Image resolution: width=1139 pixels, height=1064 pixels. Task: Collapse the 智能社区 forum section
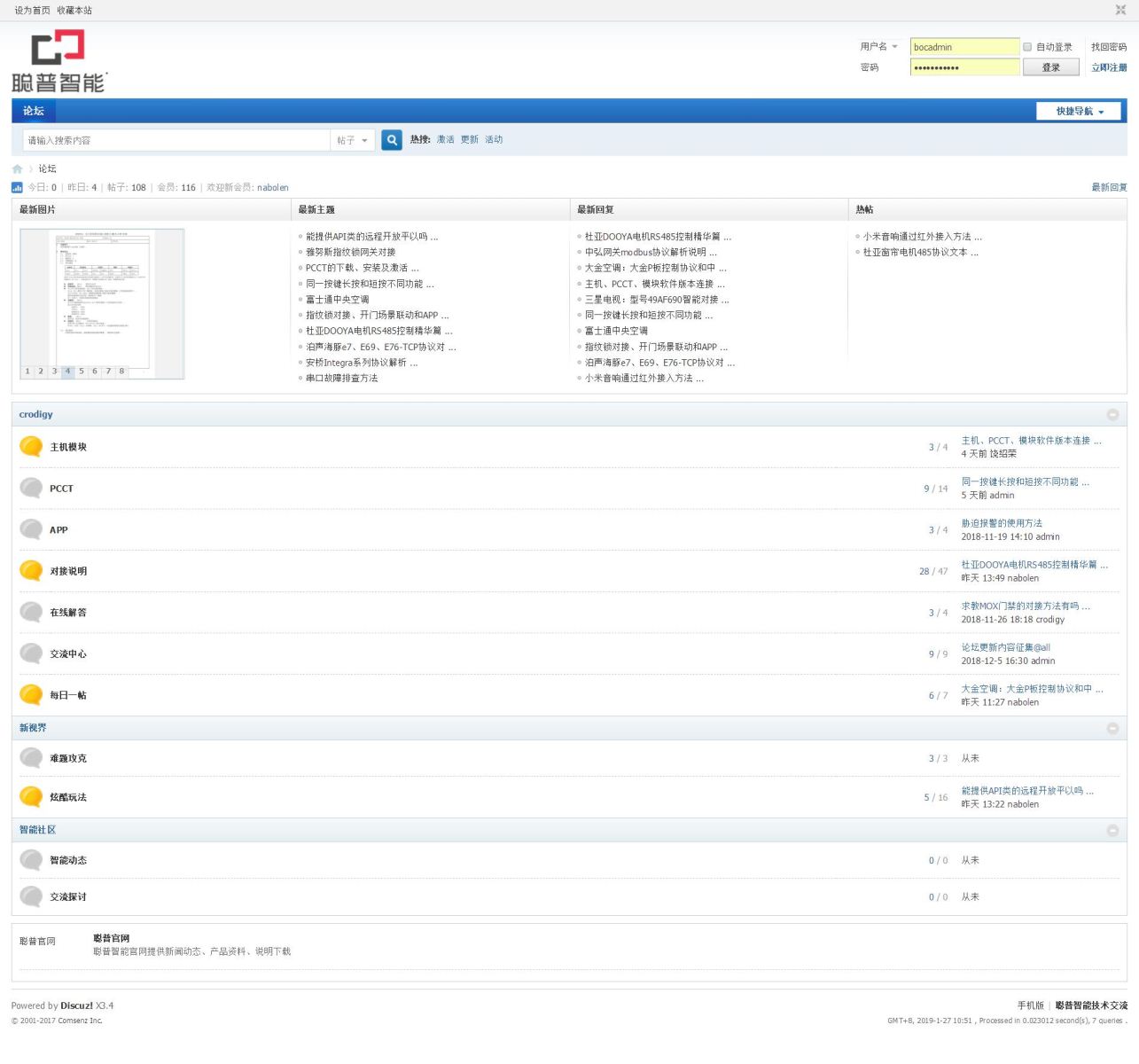pyautogui.click(x=1112, y=831)
